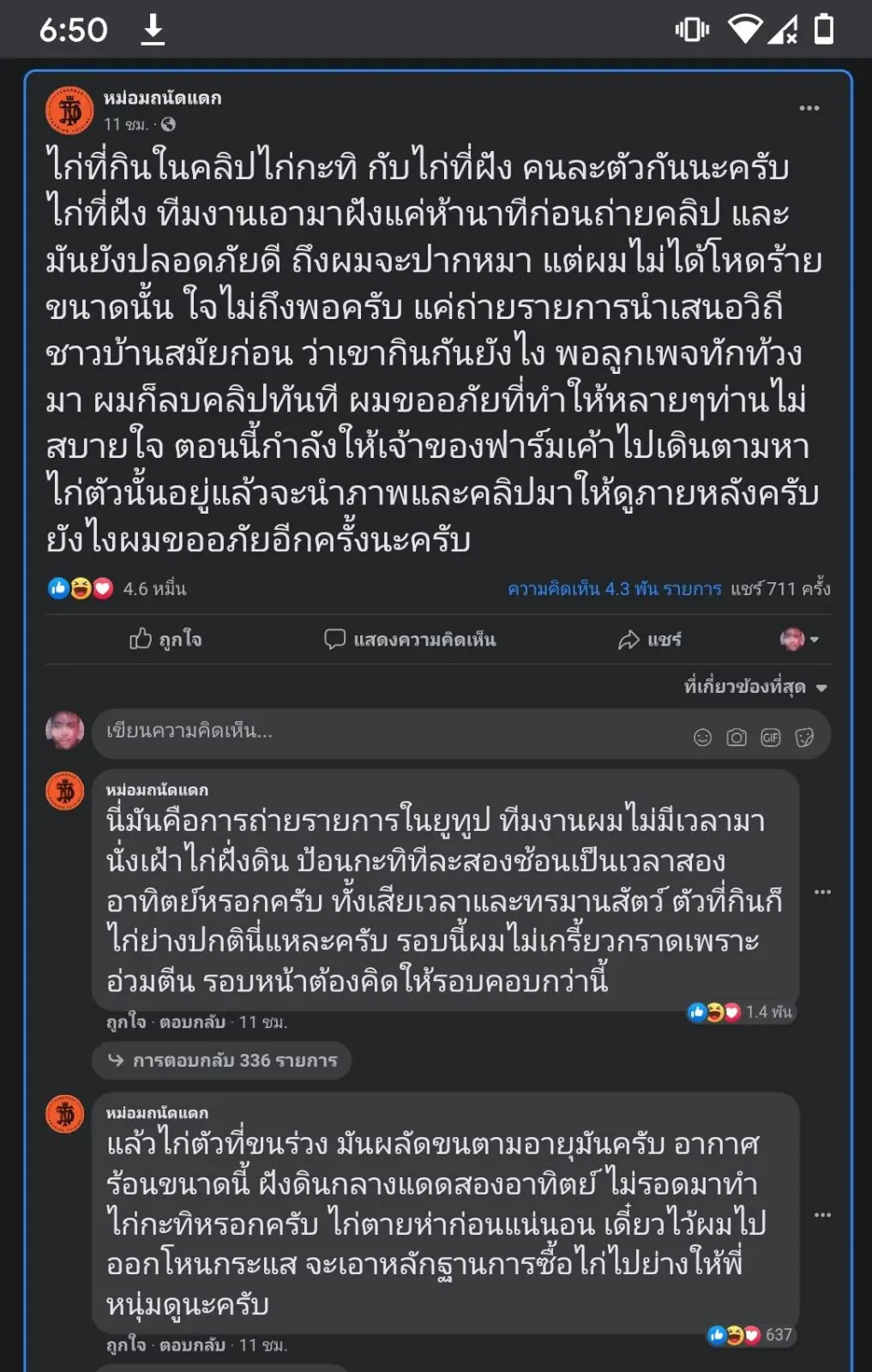Expand the 336 replies (การตอบกลับ 336 รายการ)
Image resolution: width=872 pixels, height=1372 pixels.
pyautogui.click(x=223, y=1061)
